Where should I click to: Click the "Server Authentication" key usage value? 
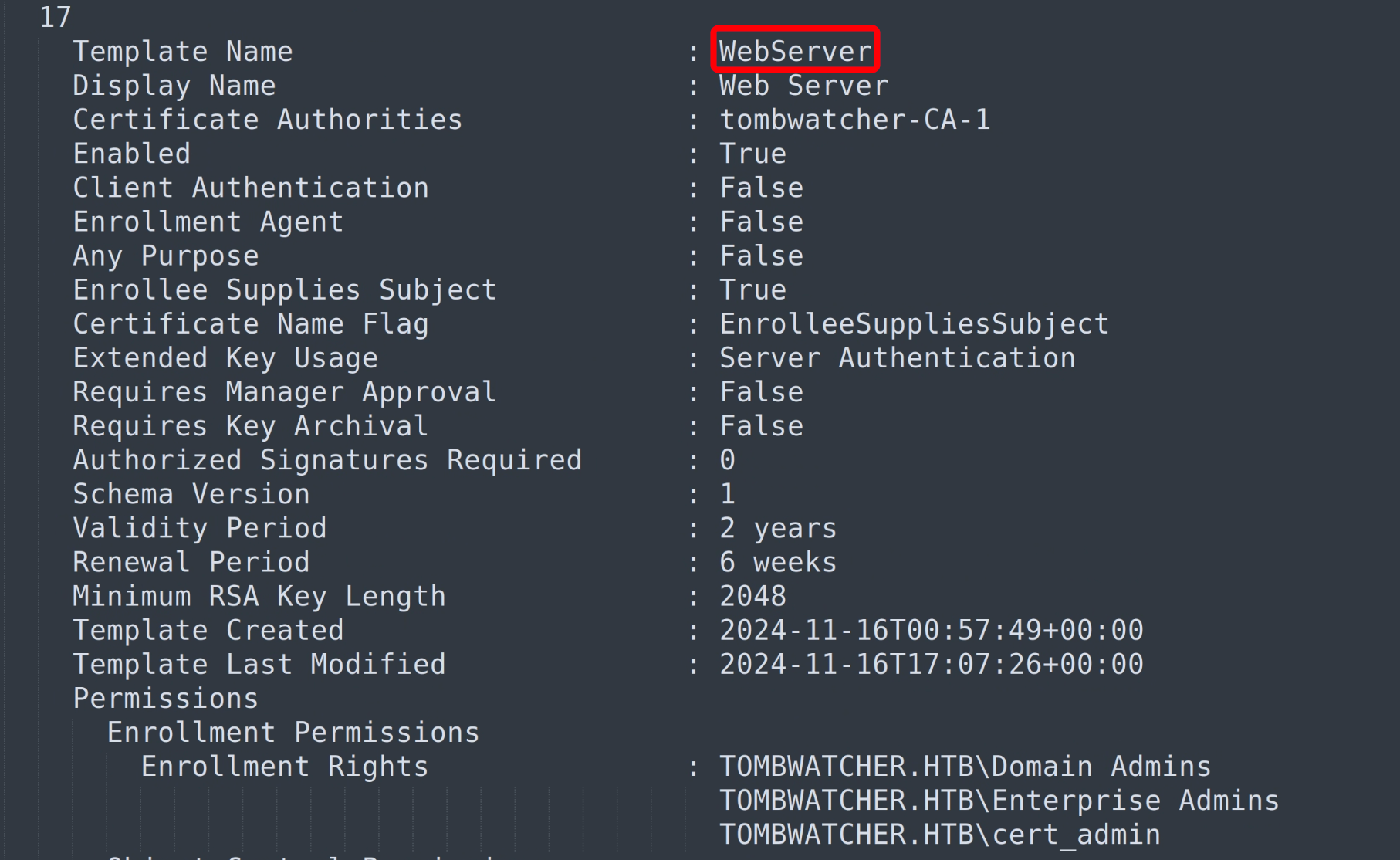(897, 358)
